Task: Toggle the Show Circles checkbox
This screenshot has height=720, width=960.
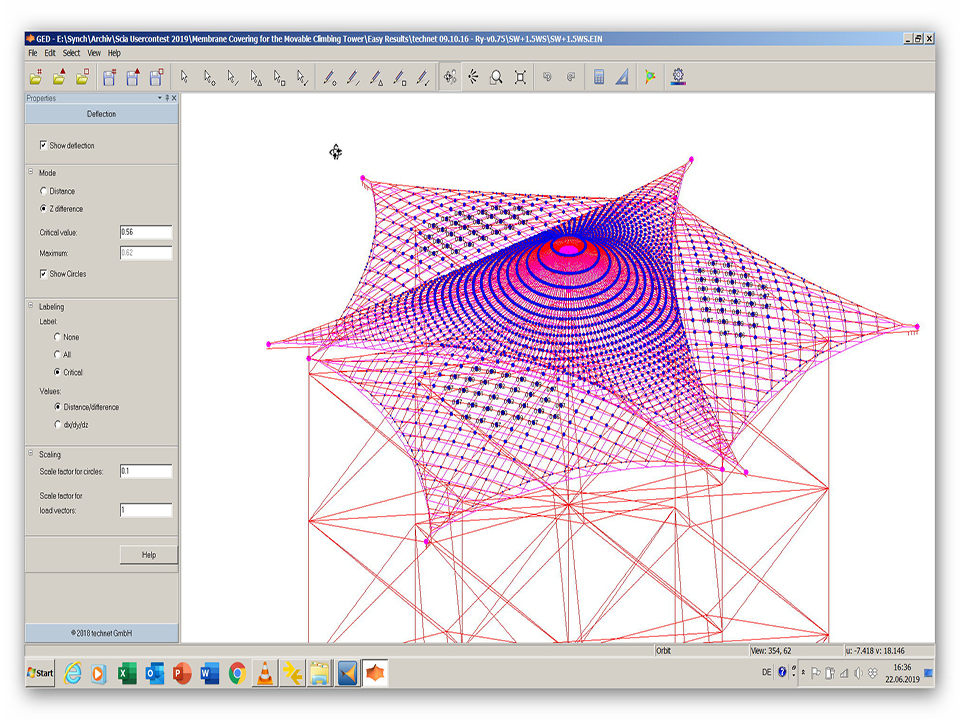Action: tap(43, 274)
